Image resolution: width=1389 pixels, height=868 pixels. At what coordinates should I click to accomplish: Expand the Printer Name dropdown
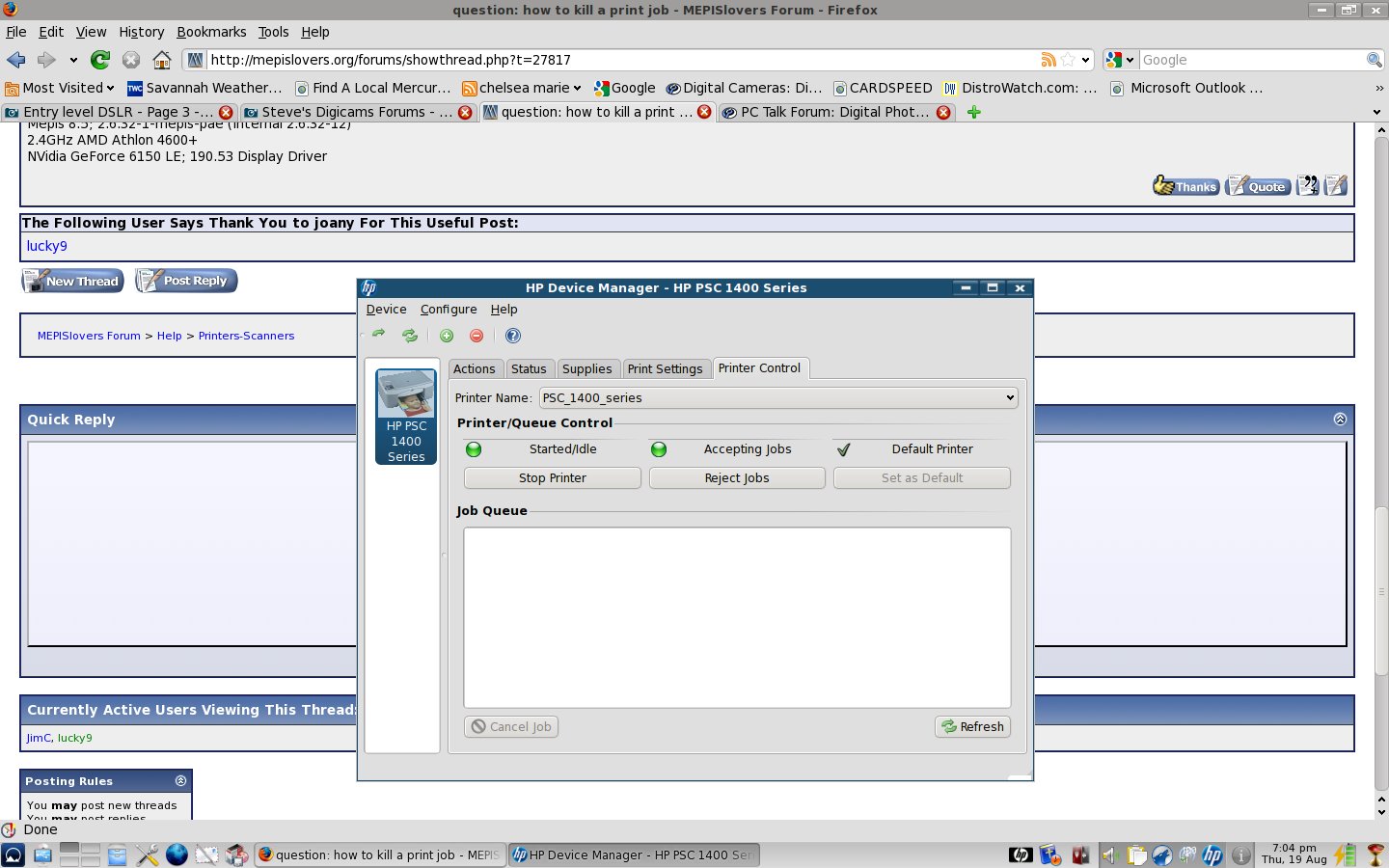[x=778, y=397]
